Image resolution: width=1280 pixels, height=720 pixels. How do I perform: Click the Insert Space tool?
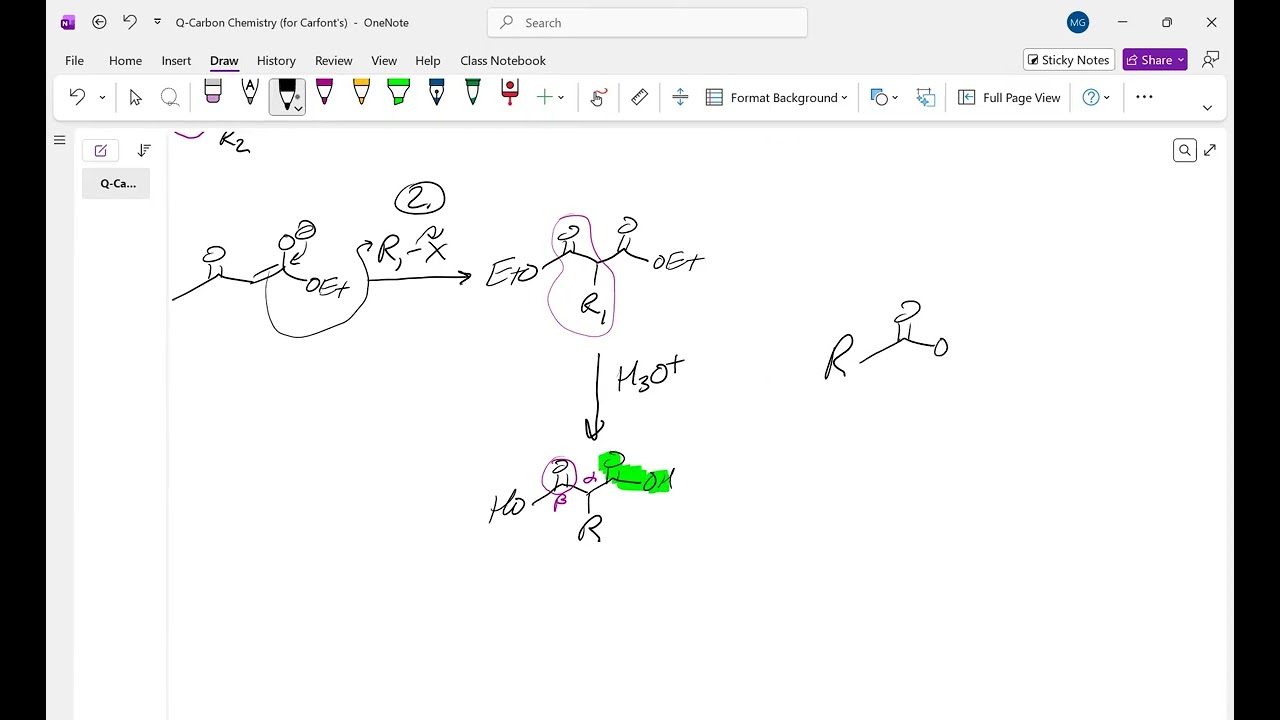(680, 97)
